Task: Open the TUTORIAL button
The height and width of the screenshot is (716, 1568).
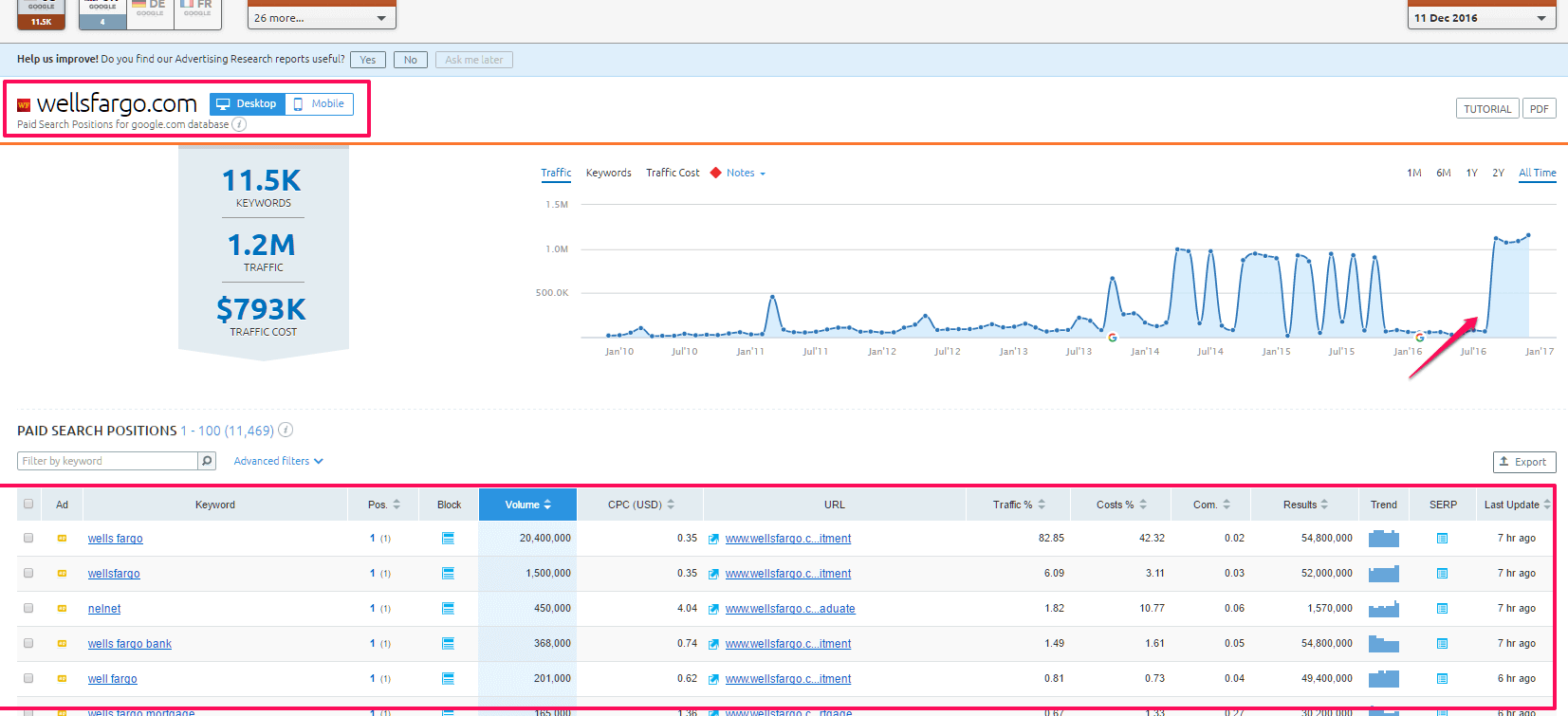Action: tap(1487, 109)
